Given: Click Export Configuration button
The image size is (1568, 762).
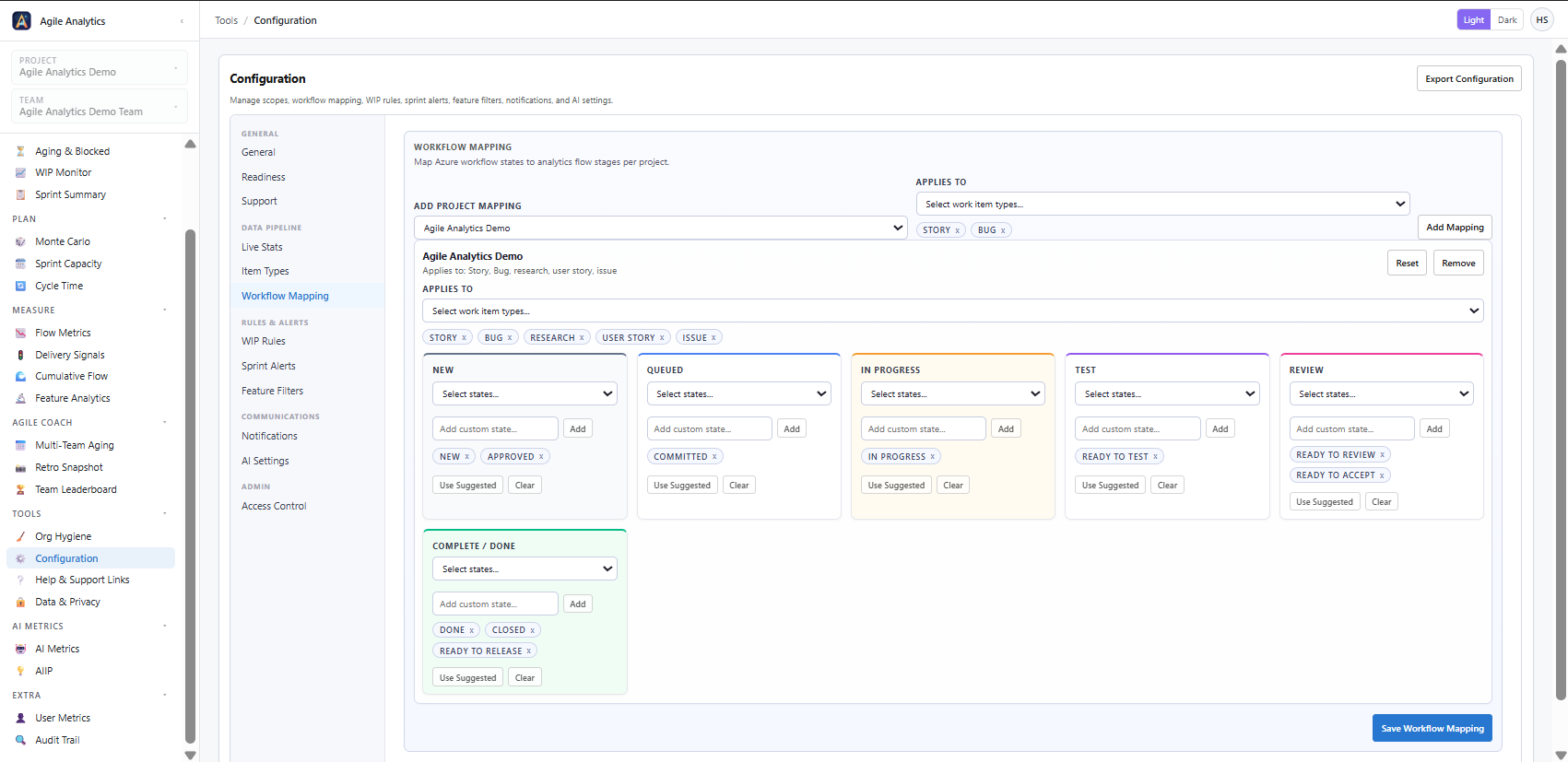Looking at the screenshot, I should coord(1468,78).
